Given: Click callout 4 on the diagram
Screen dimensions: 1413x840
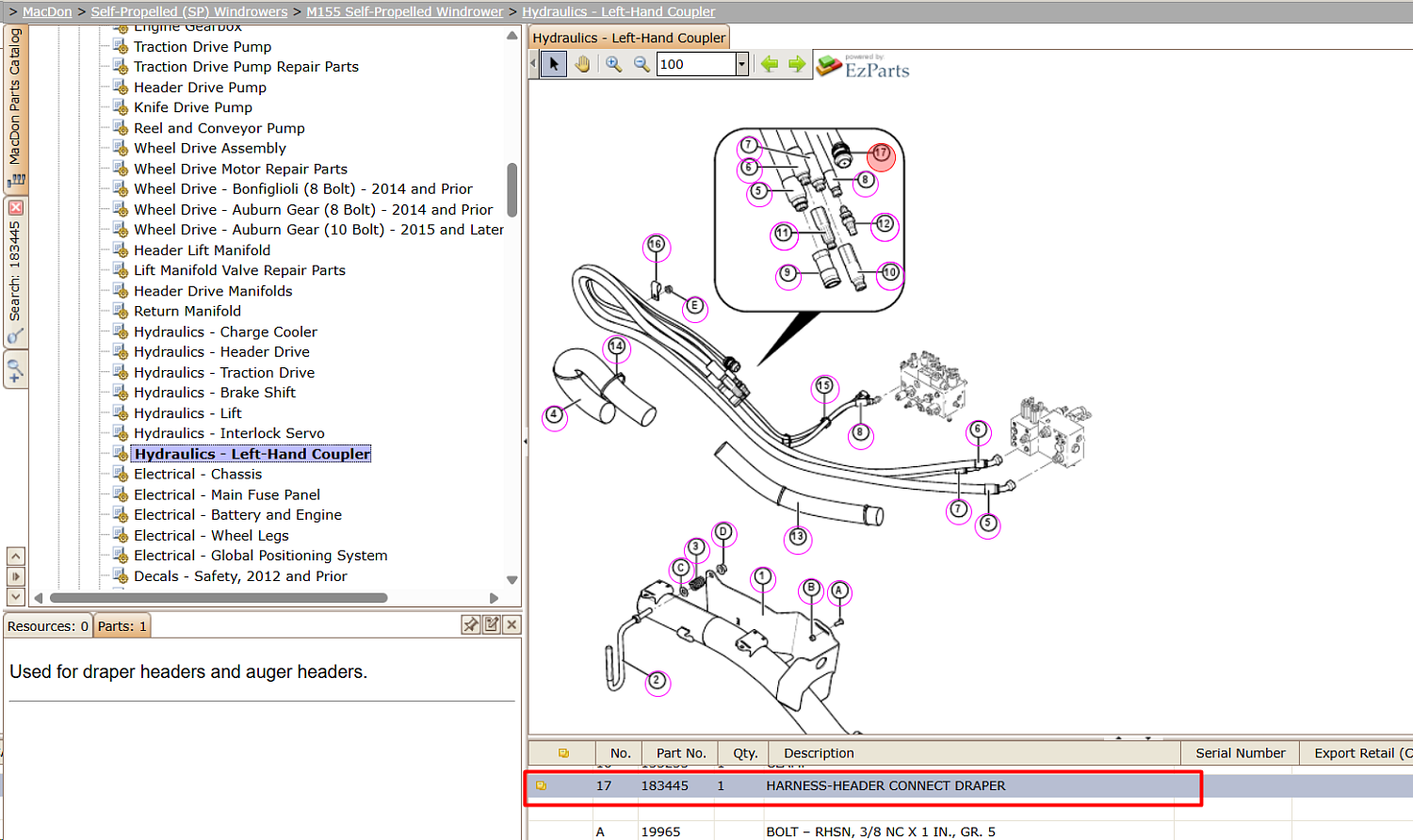Looking at the screenshot, I should 555,415.
